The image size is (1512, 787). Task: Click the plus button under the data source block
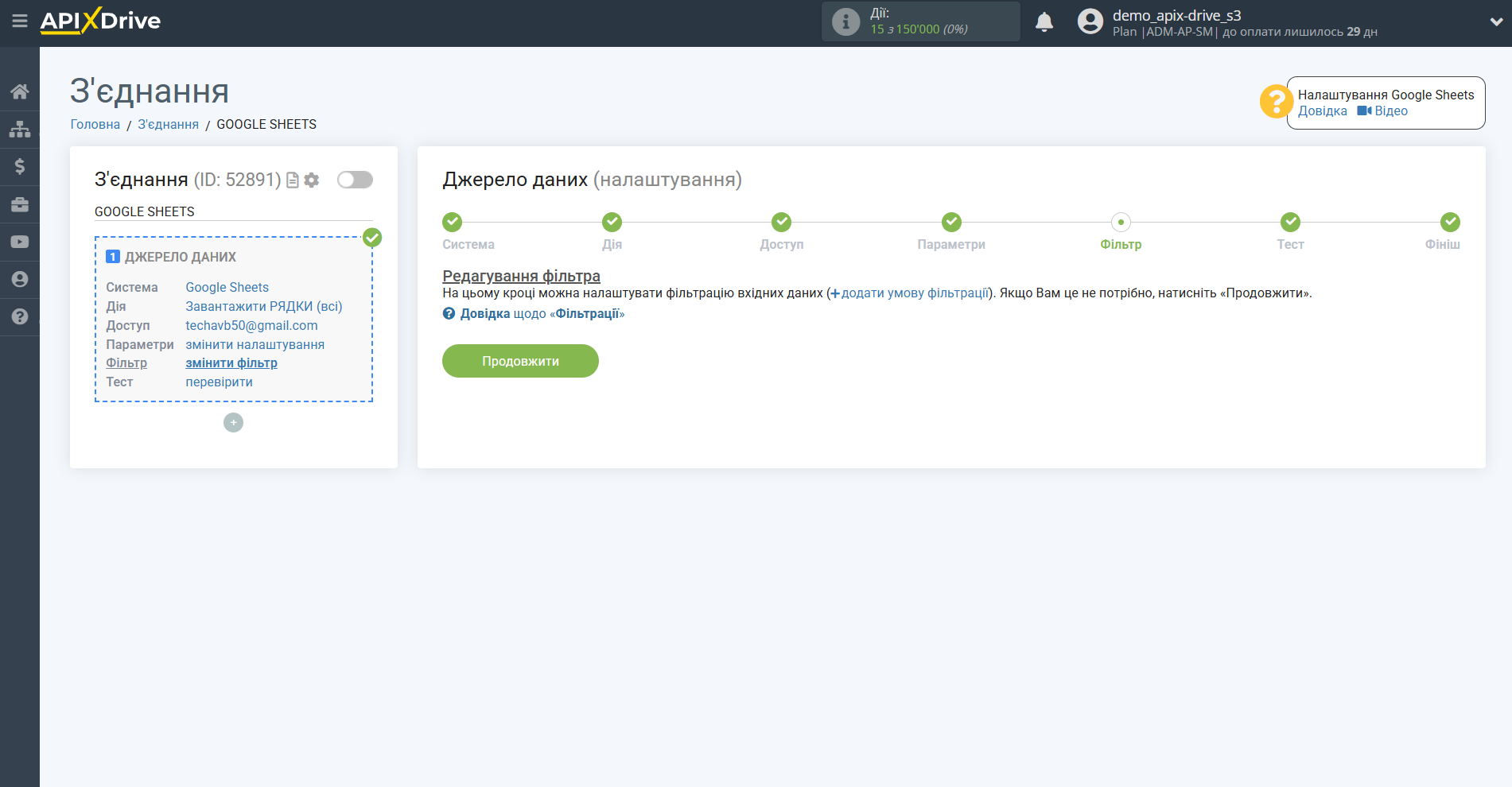pyautogui.click(x=233, y=422)
